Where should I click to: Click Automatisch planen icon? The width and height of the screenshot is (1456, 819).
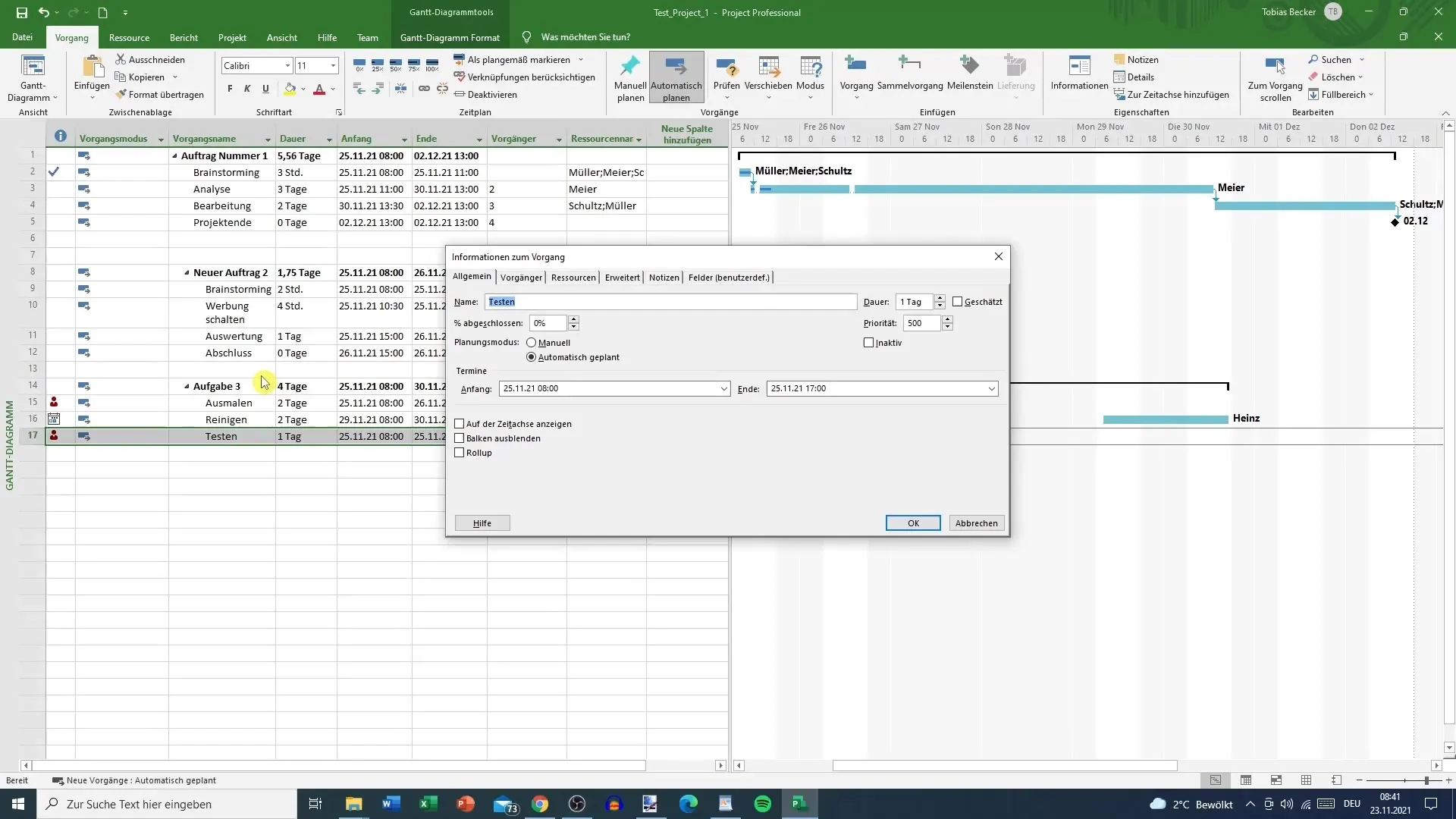point(676,66)
